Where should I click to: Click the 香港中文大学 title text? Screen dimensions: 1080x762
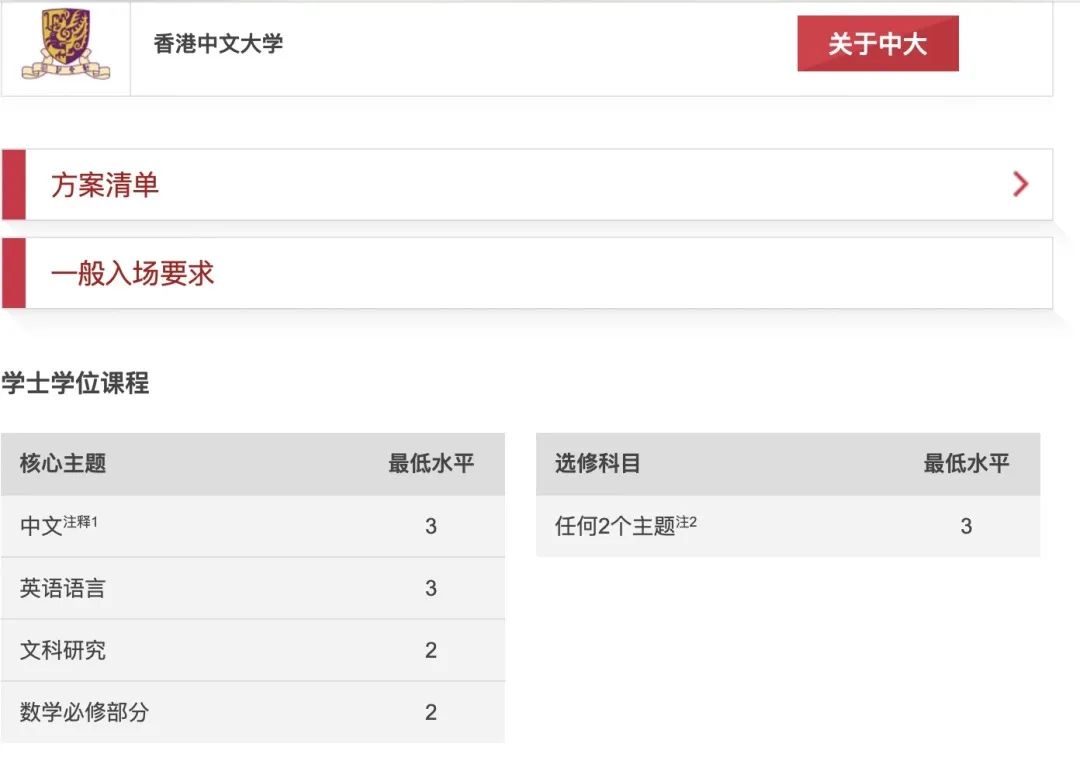click(218, 43)
